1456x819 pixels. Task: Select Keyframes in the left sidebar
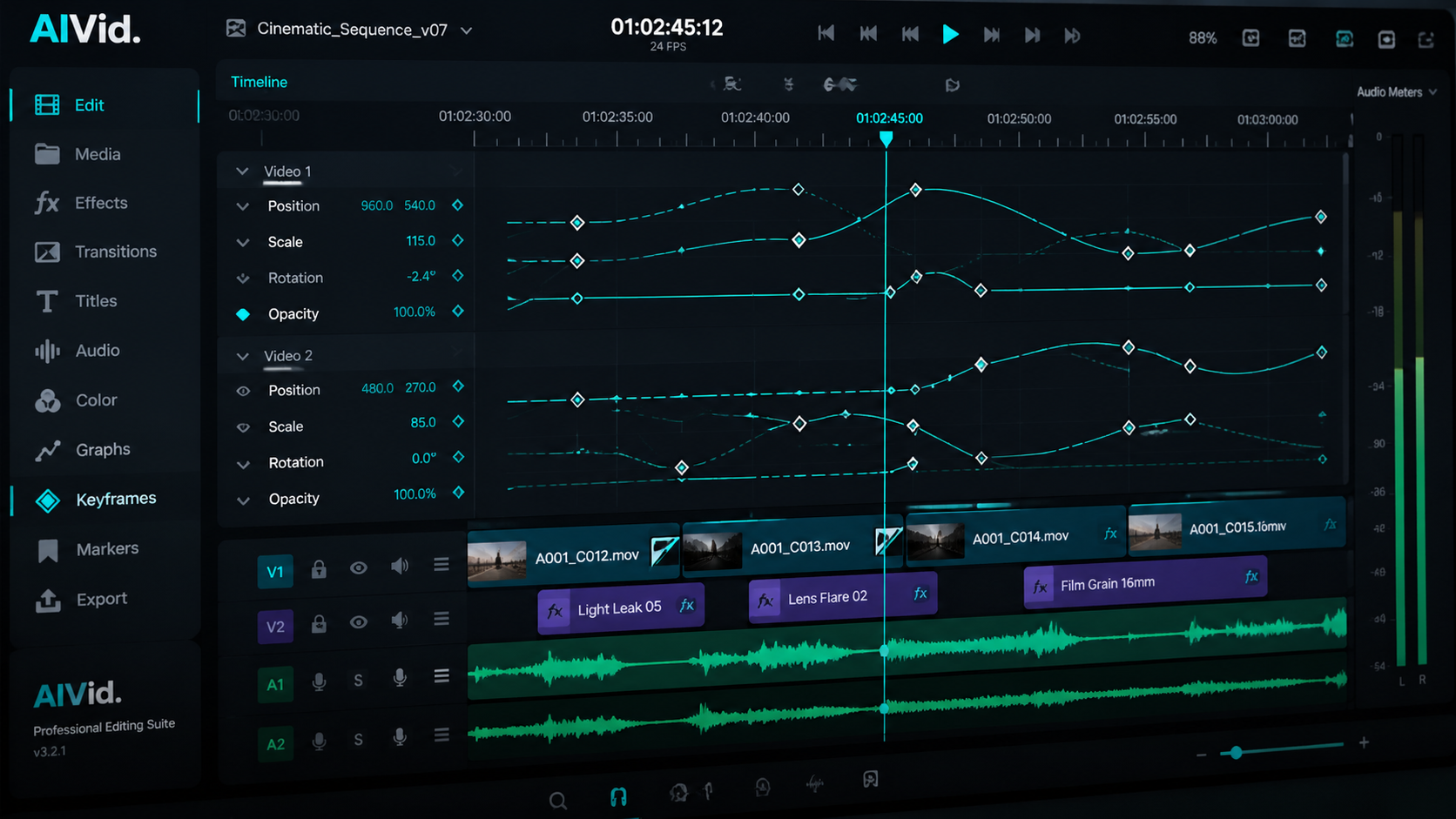pyautogui.click(x=96, y=500)
